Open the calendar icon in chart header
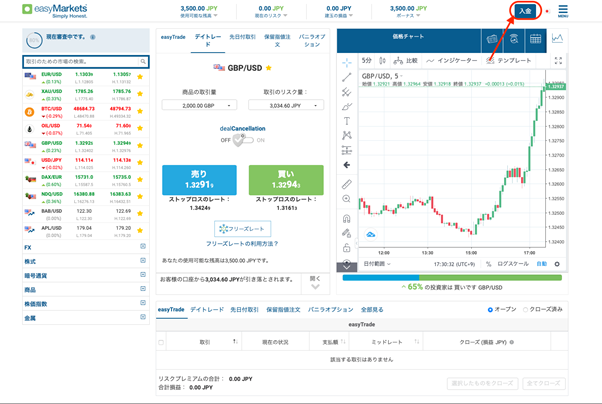 pyautogui.click(x=536, y=39)
